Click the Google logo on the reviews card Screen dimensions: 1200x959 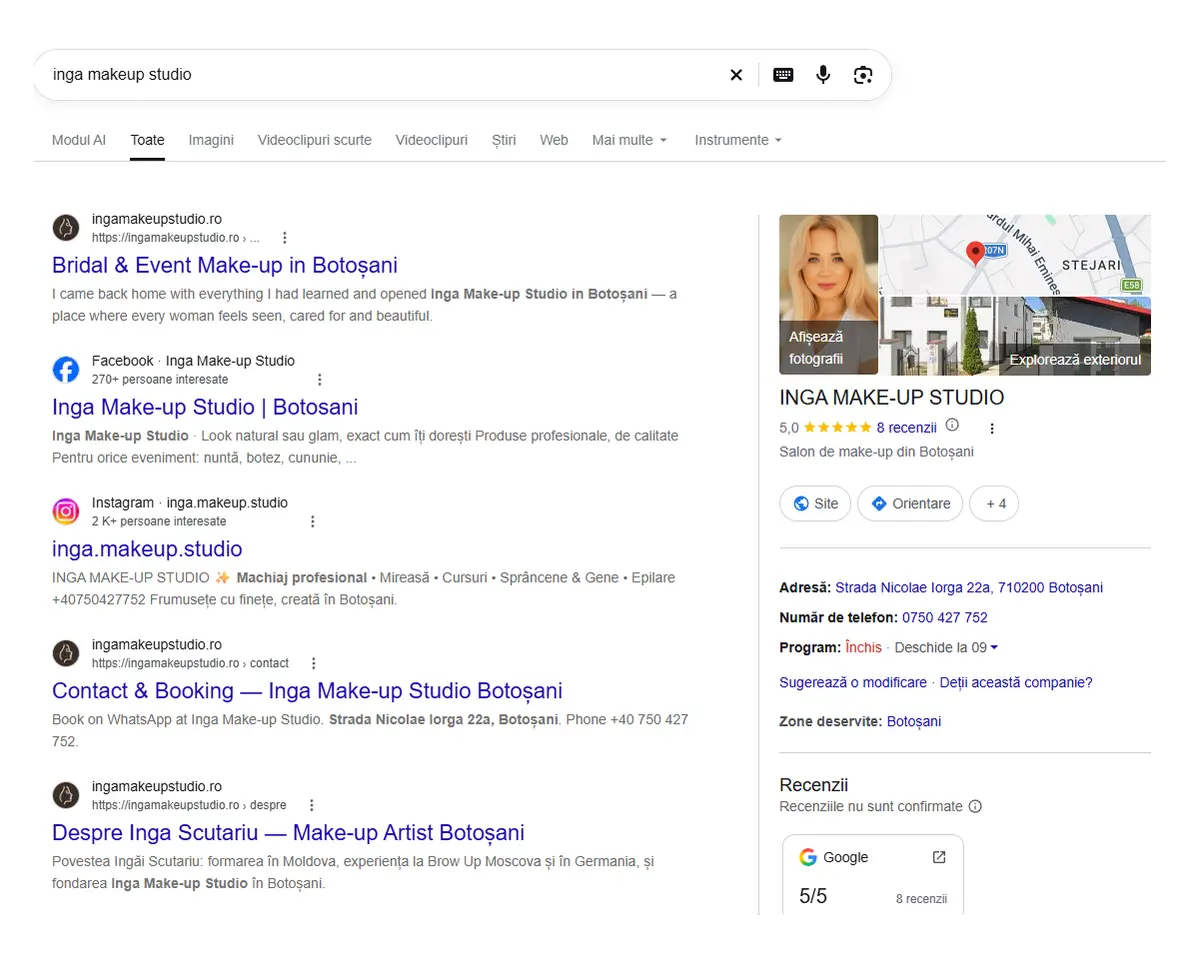click(x=808, y=857)
